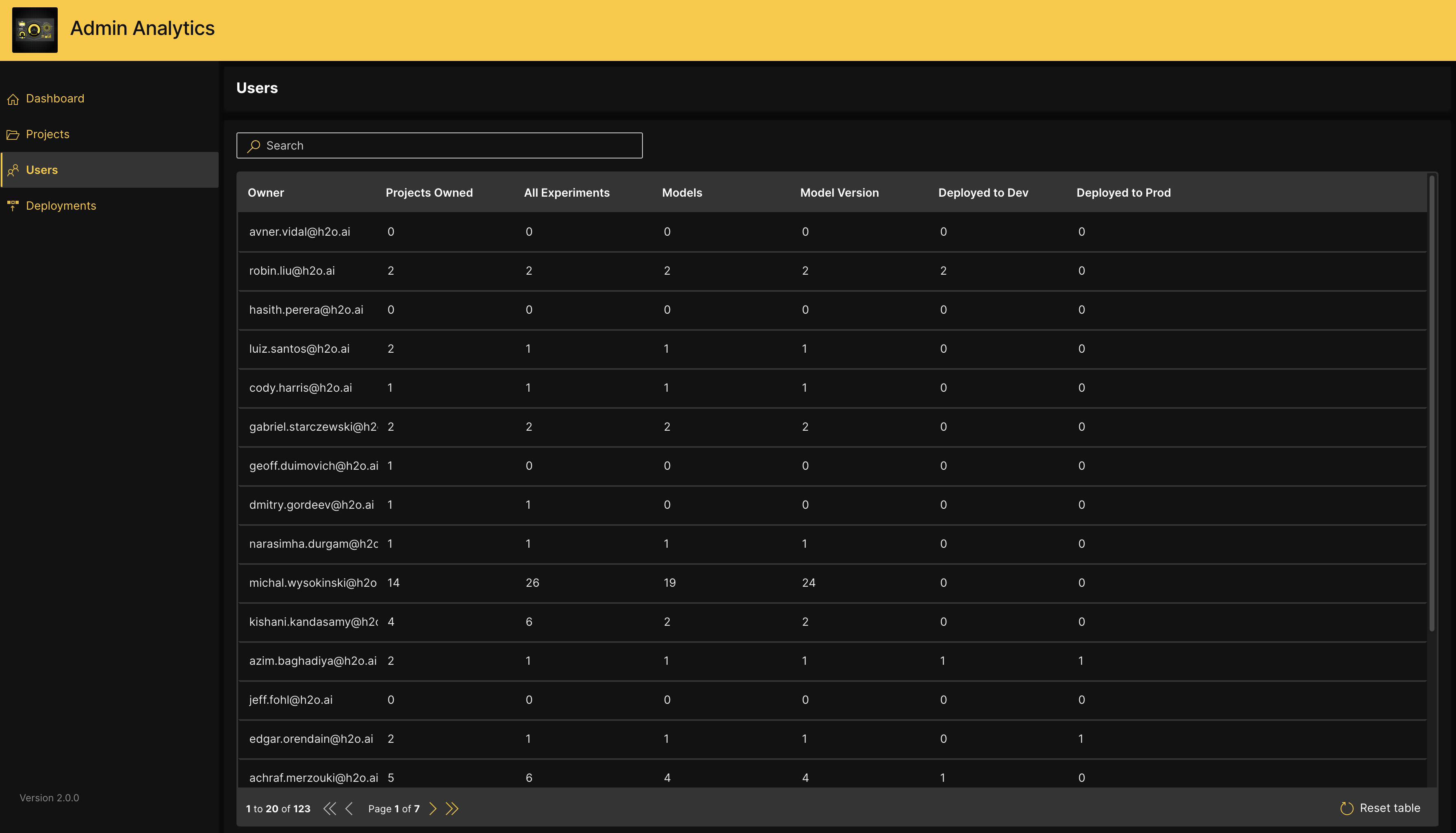Jump to last page using double-chevron icon
The width and height of the screenshot is (1456, 833).
click(x=452, y=808)
